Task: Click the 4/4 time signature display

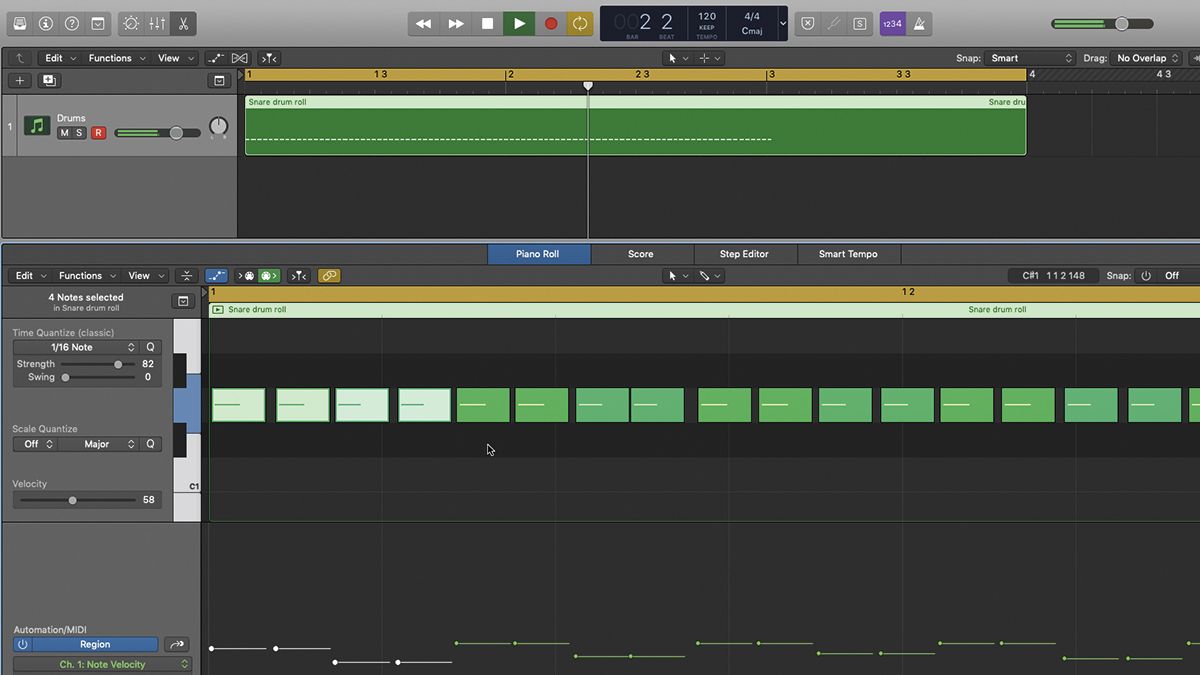Action: (x=751, y=16)
